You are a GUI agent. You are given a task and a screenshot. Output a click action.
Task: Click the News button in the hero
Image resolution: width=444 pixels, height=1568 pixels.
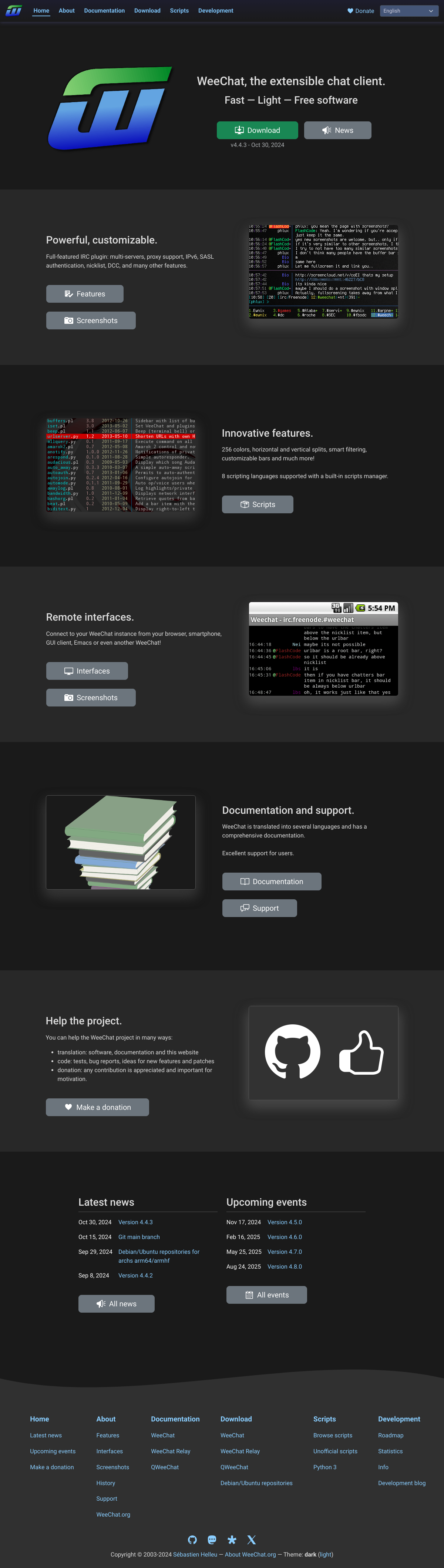[x=337, y=130]
